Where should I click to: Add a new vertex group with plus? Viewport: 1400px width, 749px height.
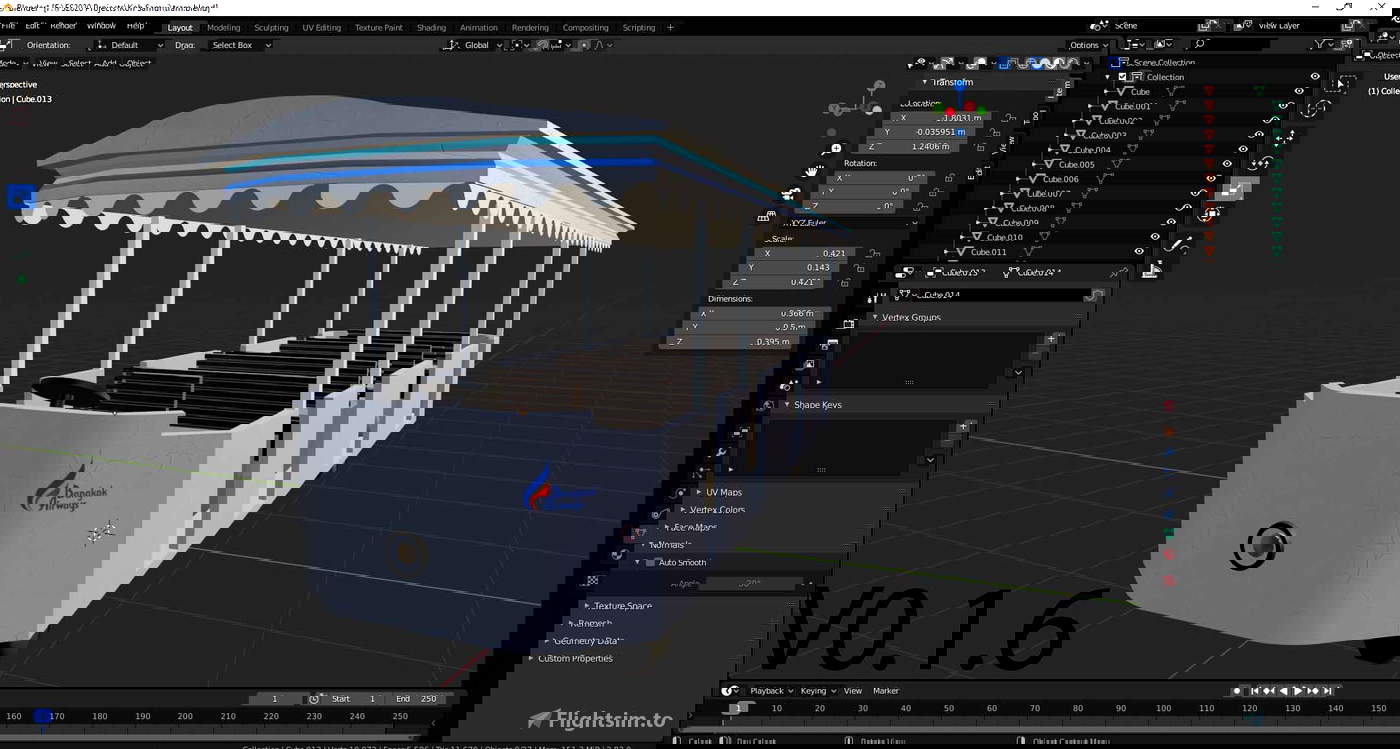(1051, 339)
